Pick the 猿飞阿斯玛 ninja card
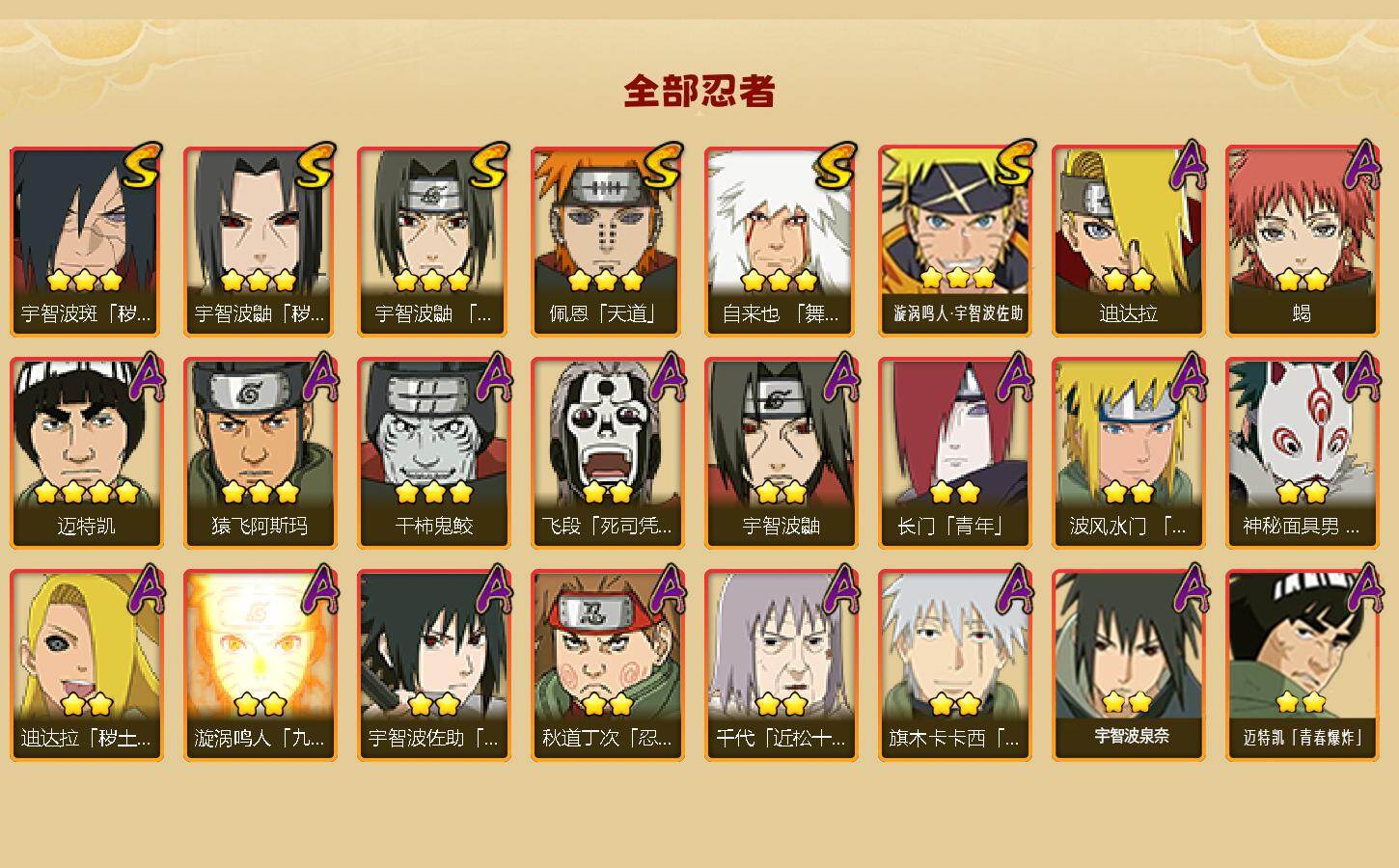Viewport: 1399px width, 868px height. (260, 453)
